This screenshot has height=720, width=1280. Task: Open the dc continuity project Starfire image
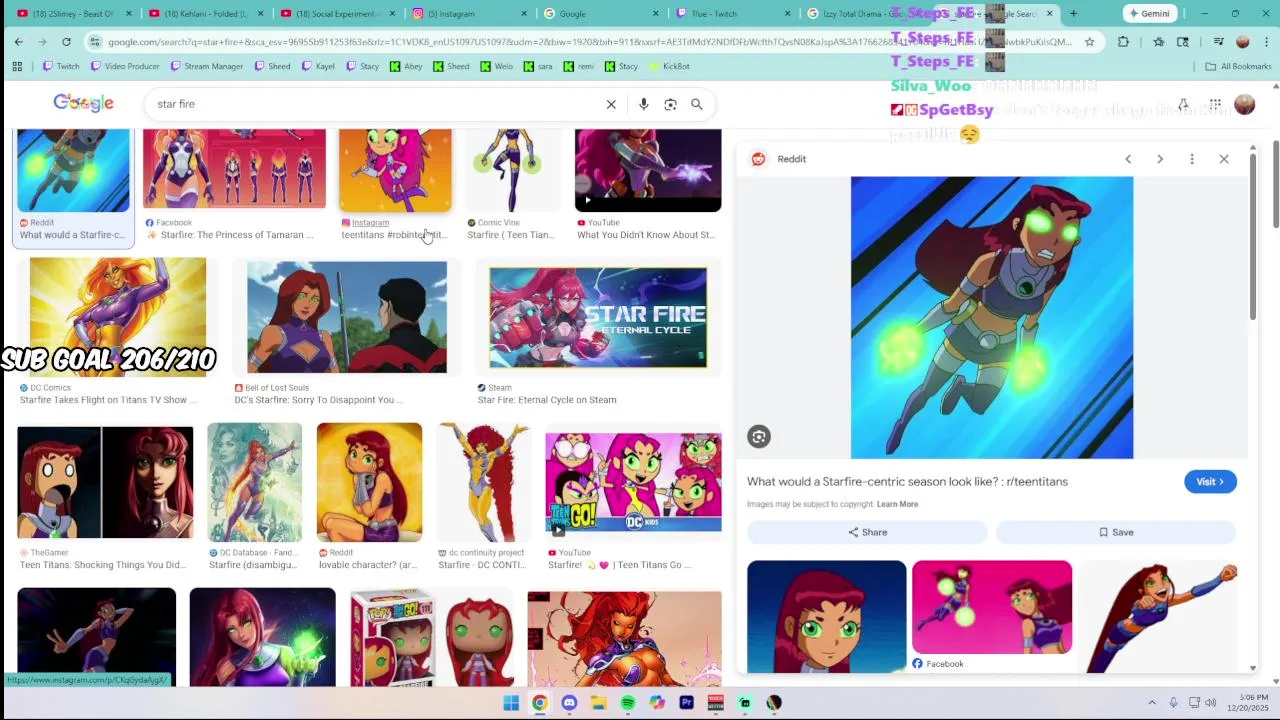483,482
